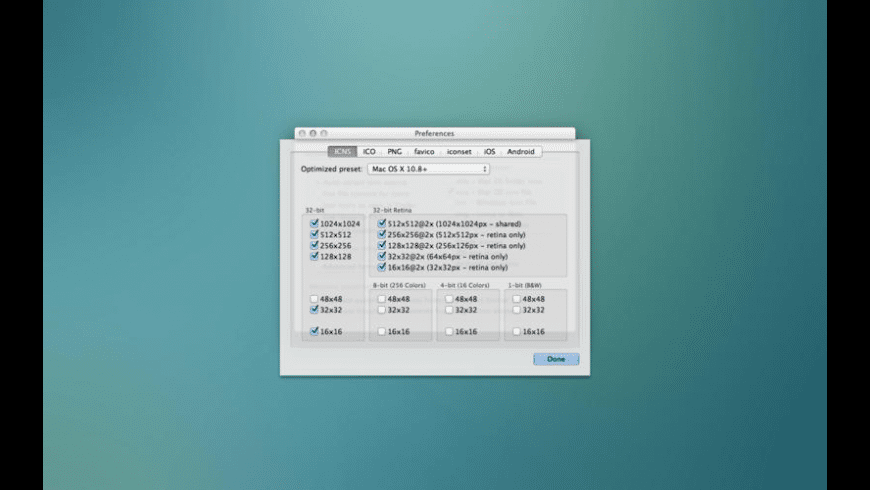Screen dimensions: 870x490
Task: Click the Done button
Action: coord(556,359)
